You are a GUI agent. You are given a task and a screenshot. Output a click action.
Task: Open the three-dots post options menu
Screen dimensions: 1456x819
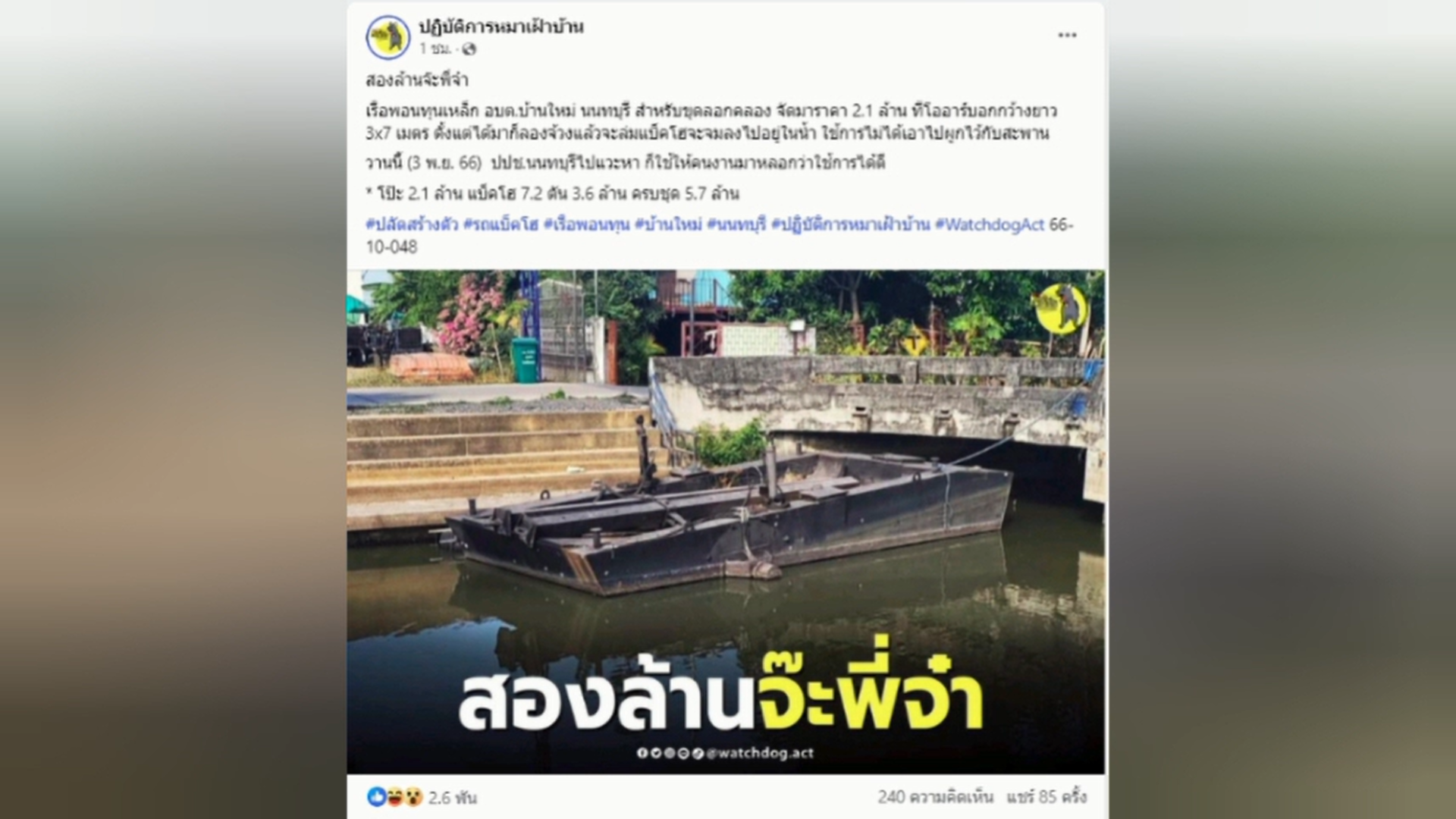pyautogui.click(x=1067, y=36)
